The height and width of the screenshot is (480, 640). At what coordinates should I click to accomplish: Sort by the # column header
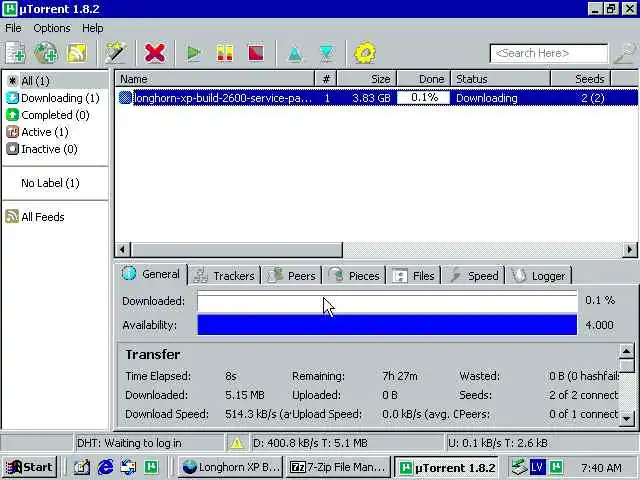pyautogui.click(x=326, y=79)
